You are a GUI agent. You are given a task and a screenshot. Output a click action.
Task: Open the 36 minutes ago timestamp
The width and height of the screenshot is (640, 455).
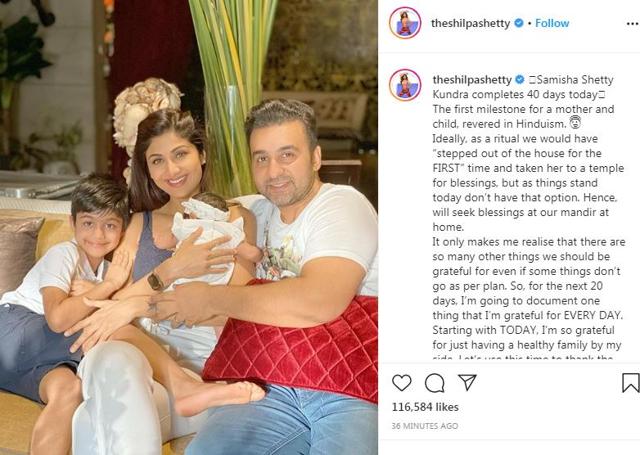425,426
